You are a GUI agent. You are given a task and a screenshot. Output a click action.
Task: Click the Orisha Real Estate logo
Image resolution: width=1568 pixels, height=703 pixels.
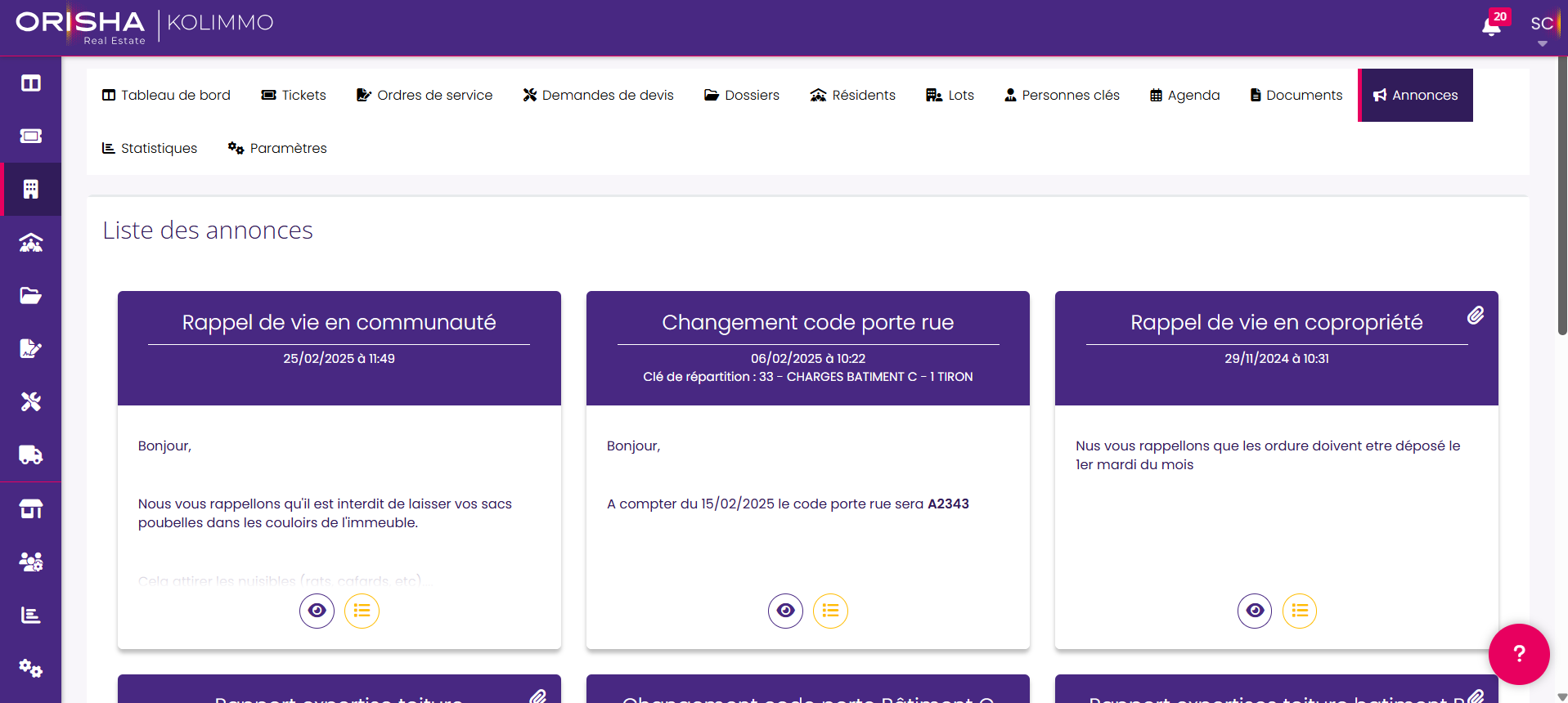coord(80,26)
